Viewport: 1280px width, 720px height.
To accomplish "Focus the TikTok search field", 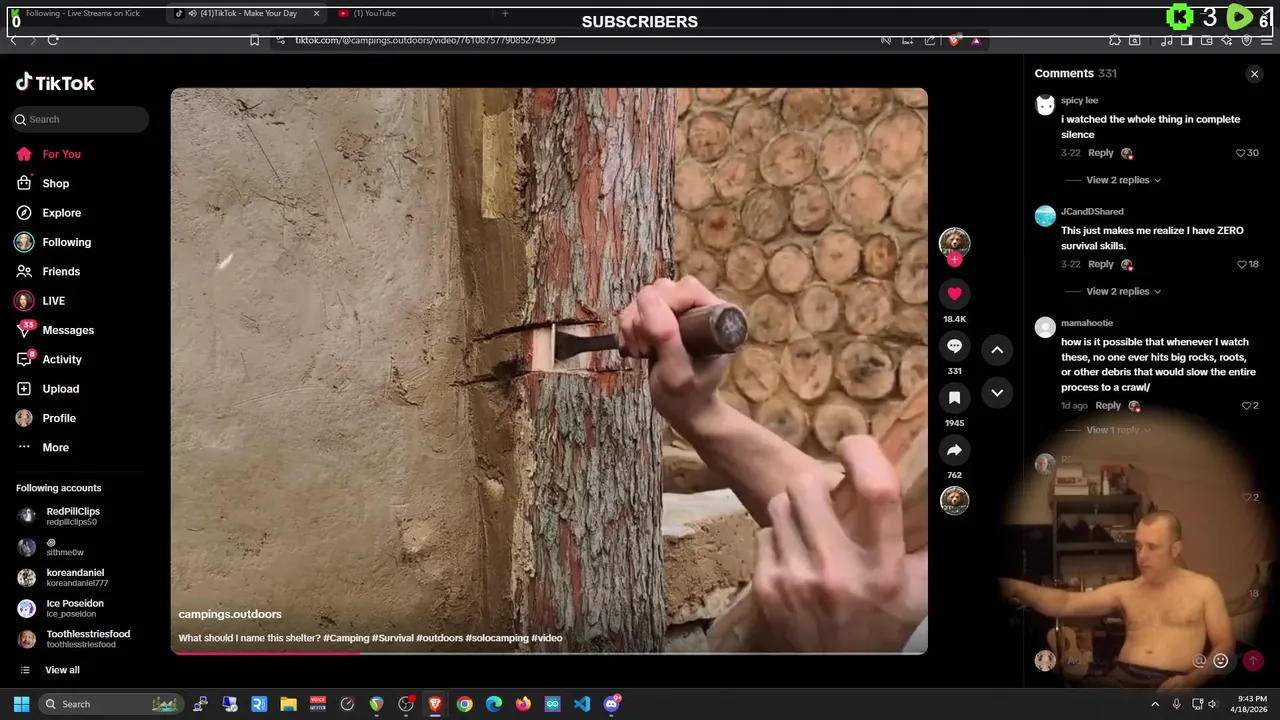I will click(x=80, y=119).
